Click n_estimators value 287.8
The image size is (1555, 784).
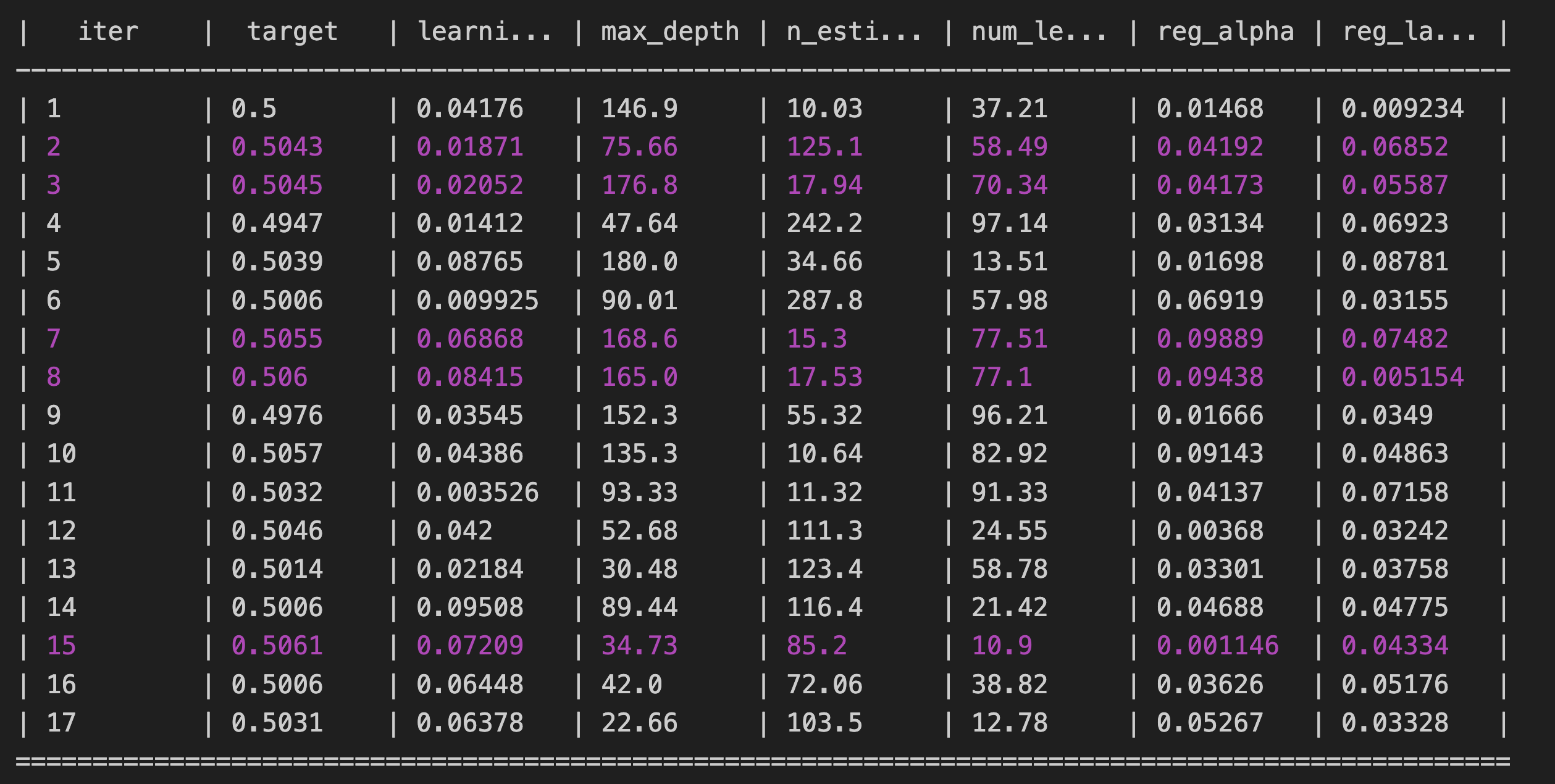point(824,301)
